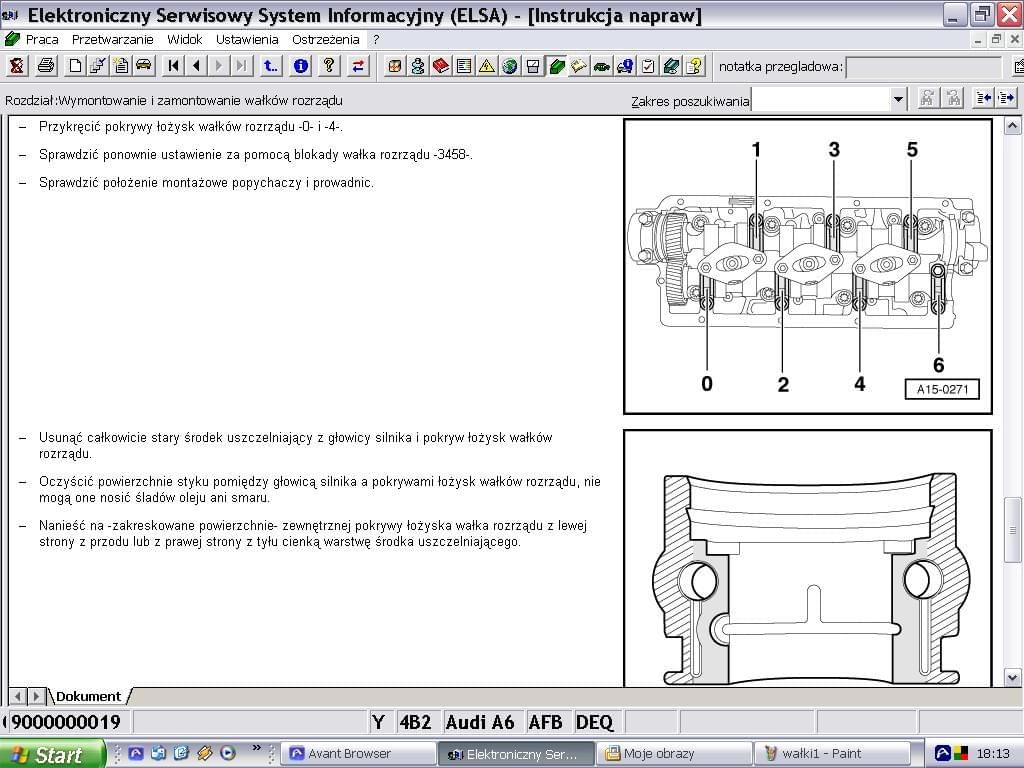The width and height of the screenshot is (1024, 768).
Task: Expand the Zakres poszukiwania dropdown arrow
Action: click(898, 99)
